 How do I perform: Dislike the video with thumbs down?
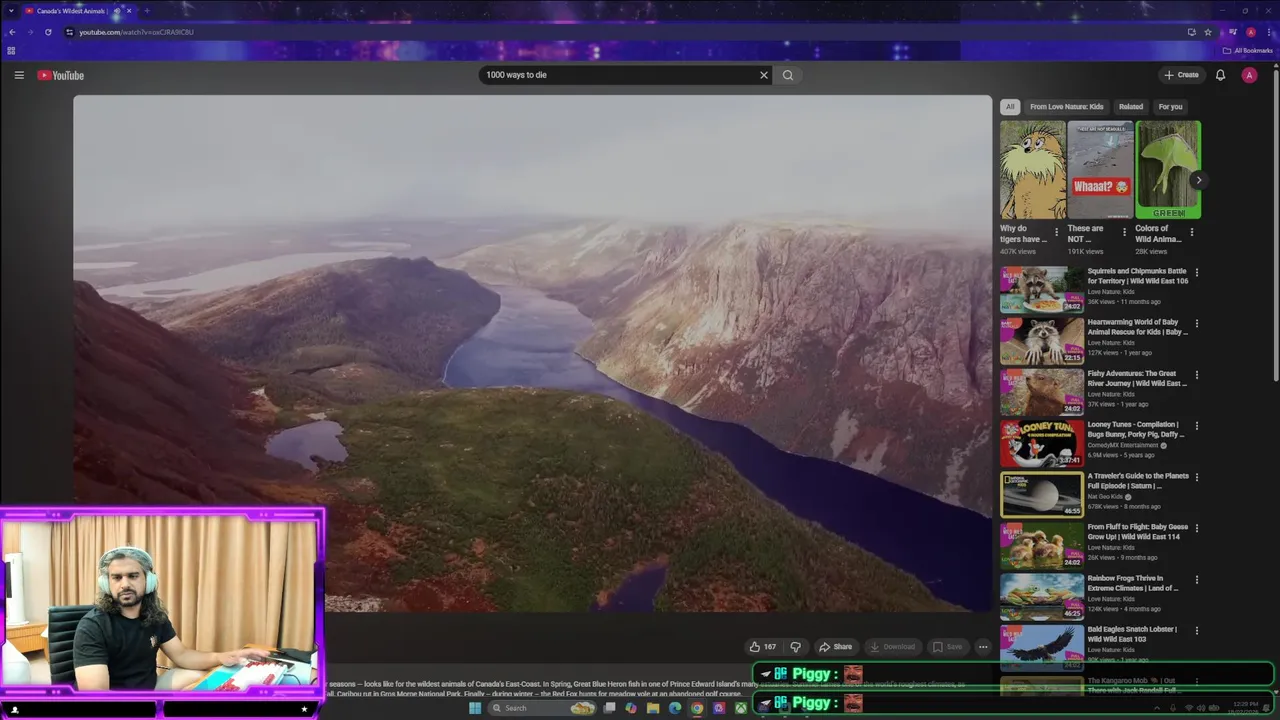coord(796,647)
